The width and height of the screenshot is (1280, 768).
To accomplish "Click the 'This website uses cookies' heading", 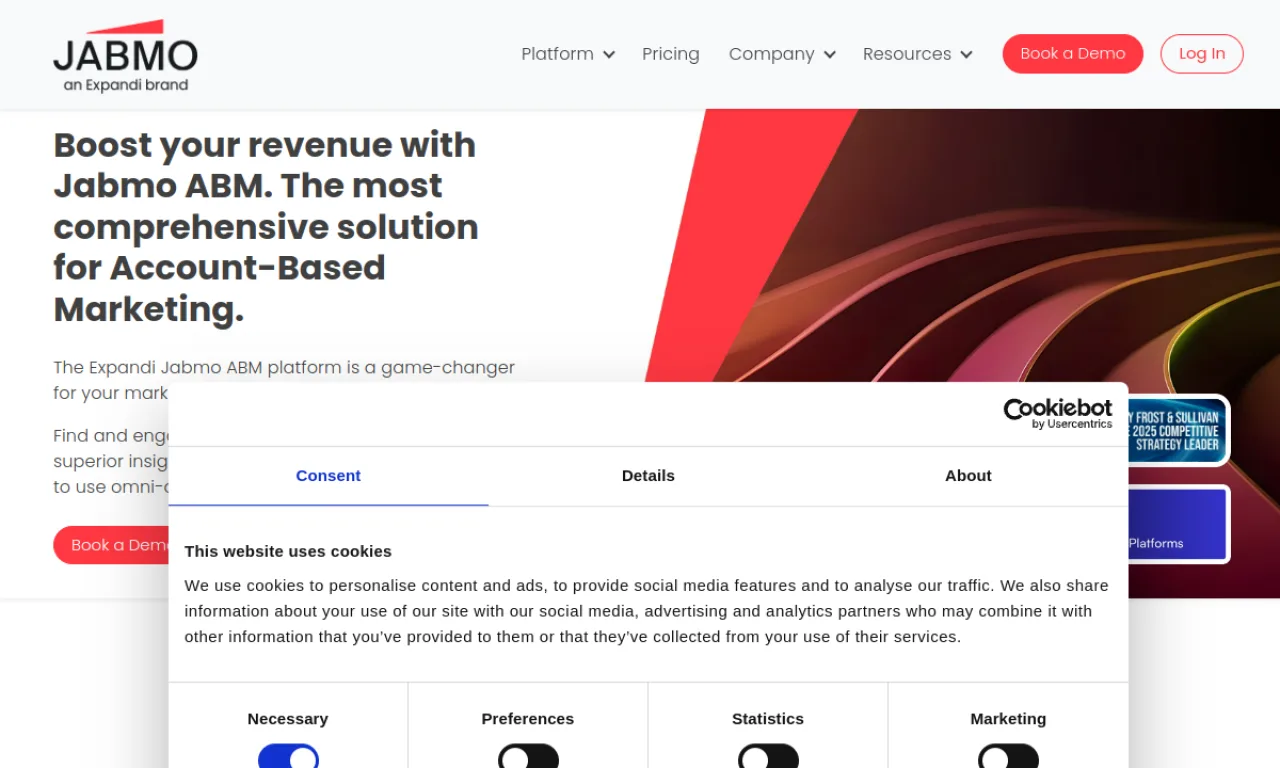I will [288, 551].
